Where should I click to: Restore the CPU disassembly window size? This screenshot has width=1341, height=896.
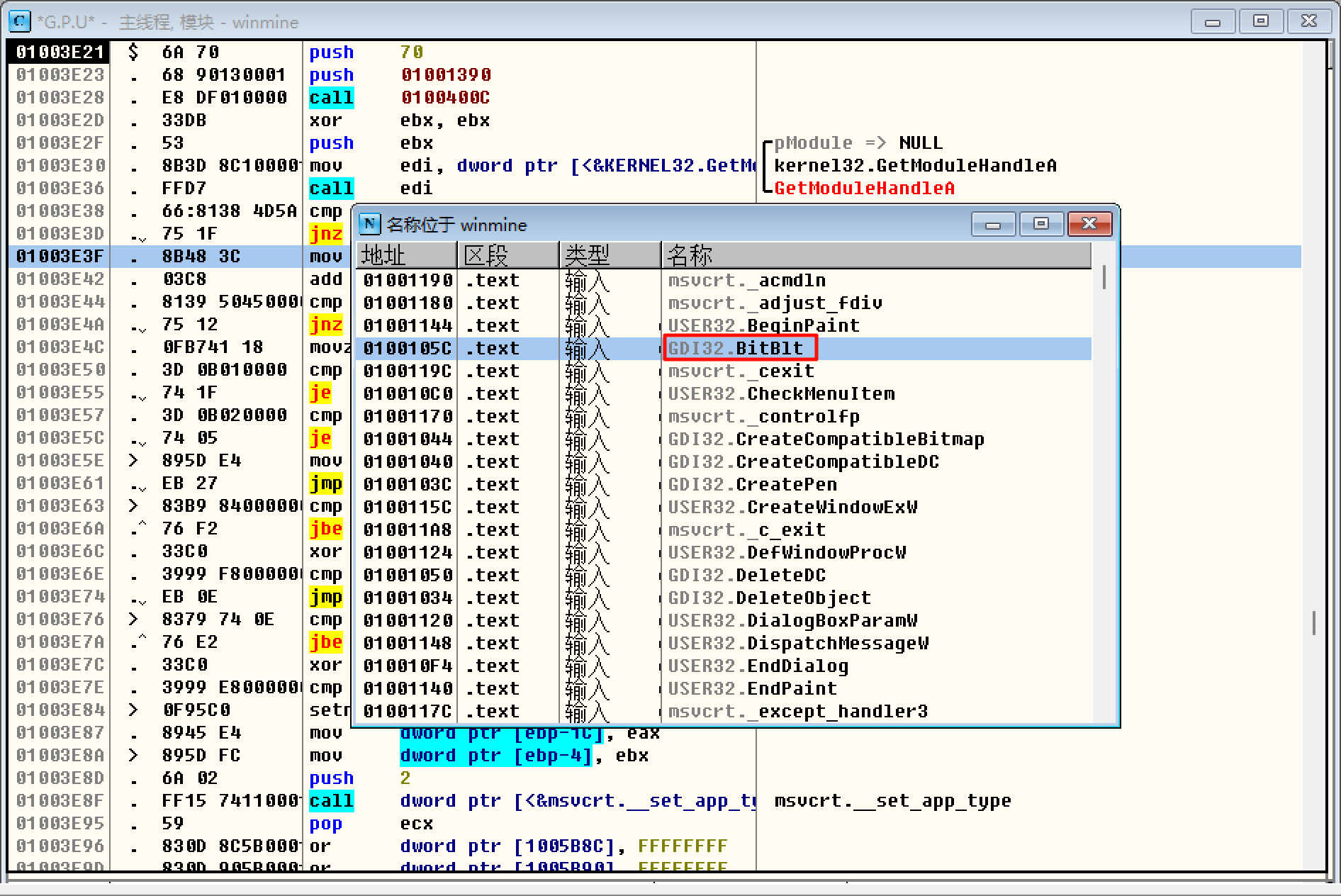click(x=1261, y=21)
